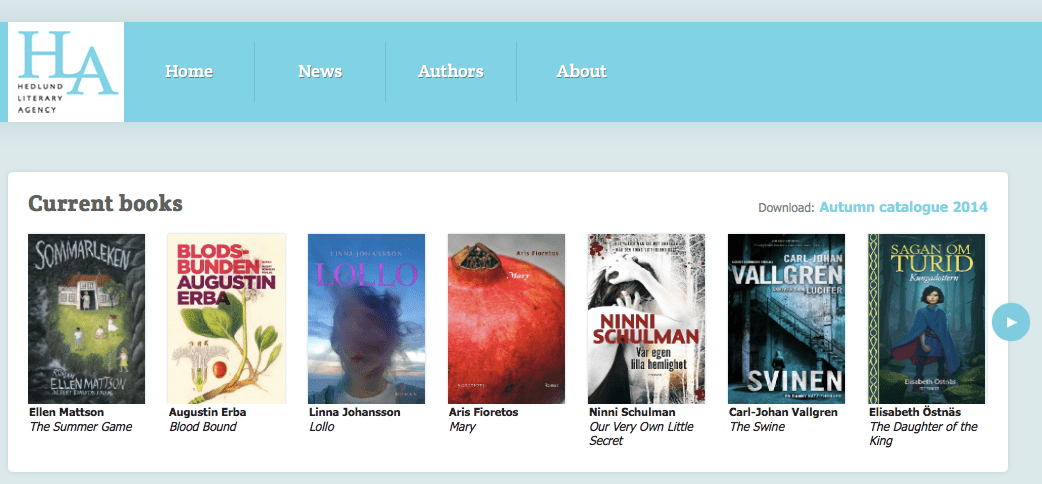This screenshot has height=484, width=1042.
Task: Click the title Our Very Own Little Secret
Action: tap(641, 433)
